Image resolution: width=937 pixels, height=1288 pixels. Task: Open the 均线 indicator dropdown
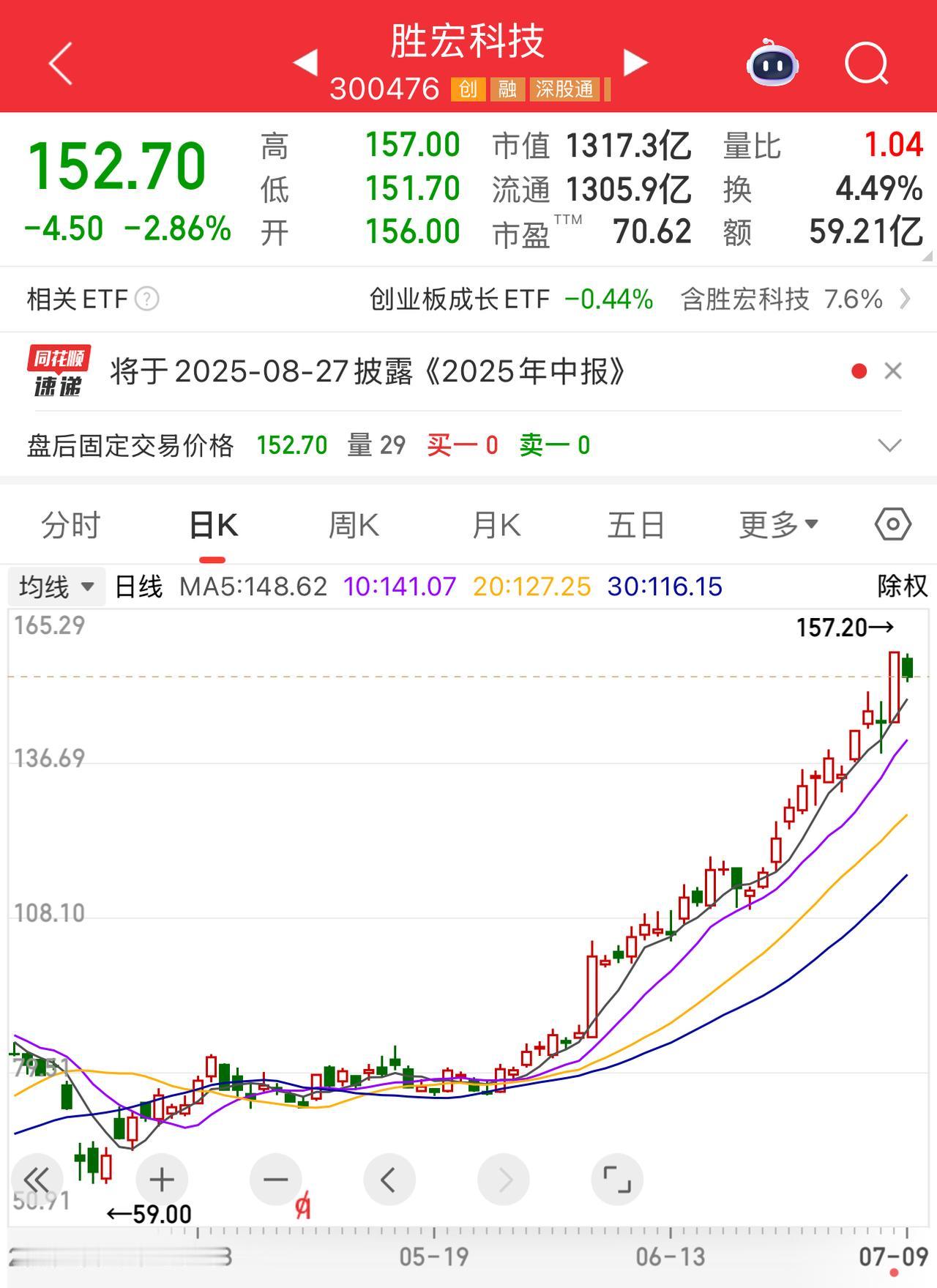pyautogui.click(x=57, y=587)
